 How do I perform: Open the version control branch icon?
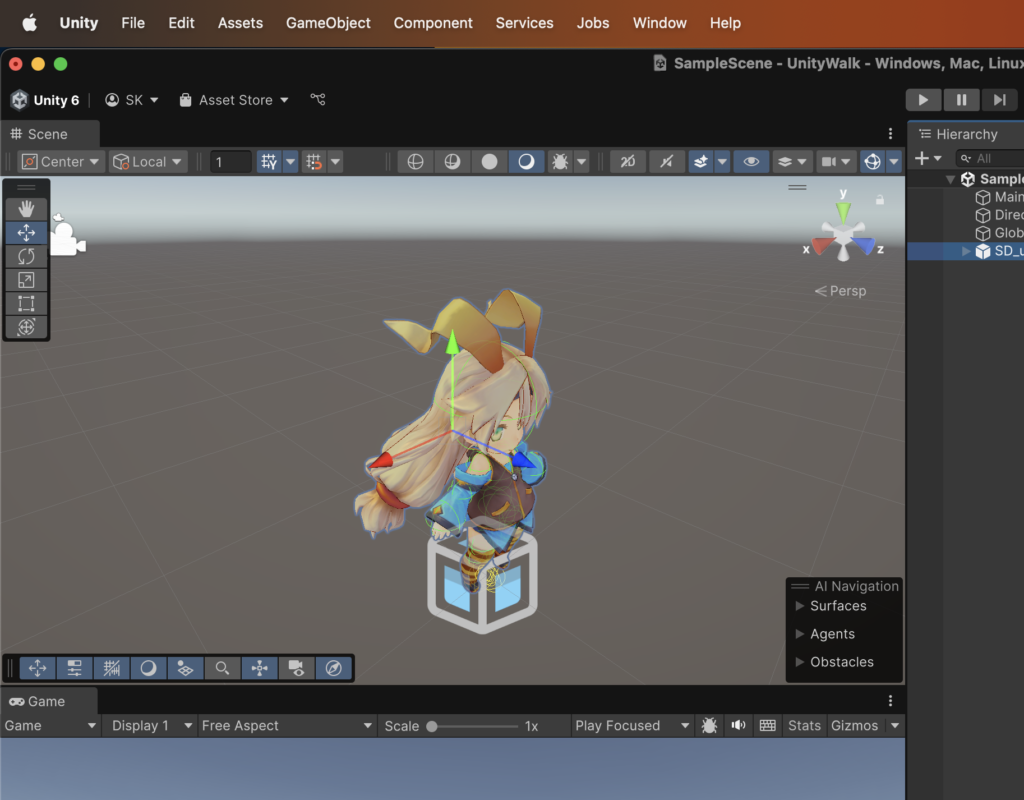click(318, 99)
